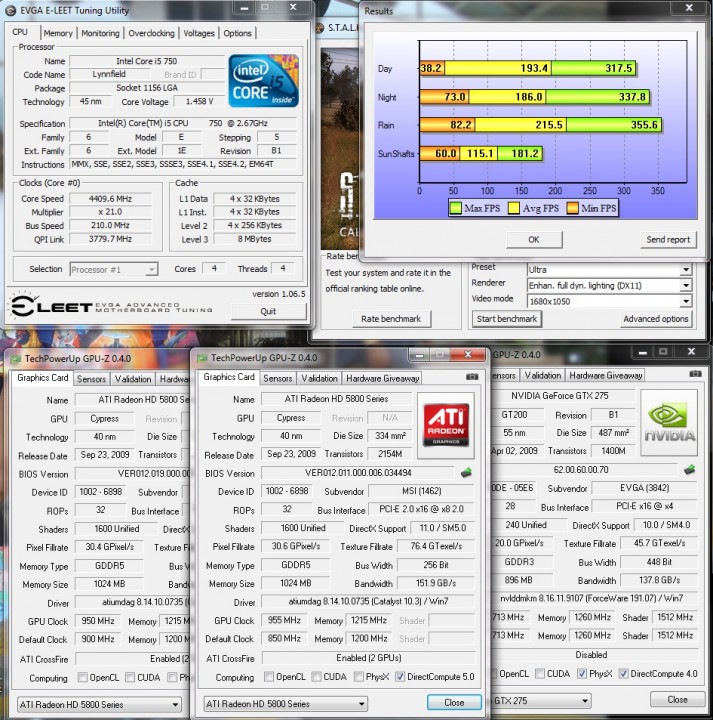The width and height of the screenshot is (713, 720).
Task: Open the Preset dropdown showing Ultra
Action: point(609,270)
